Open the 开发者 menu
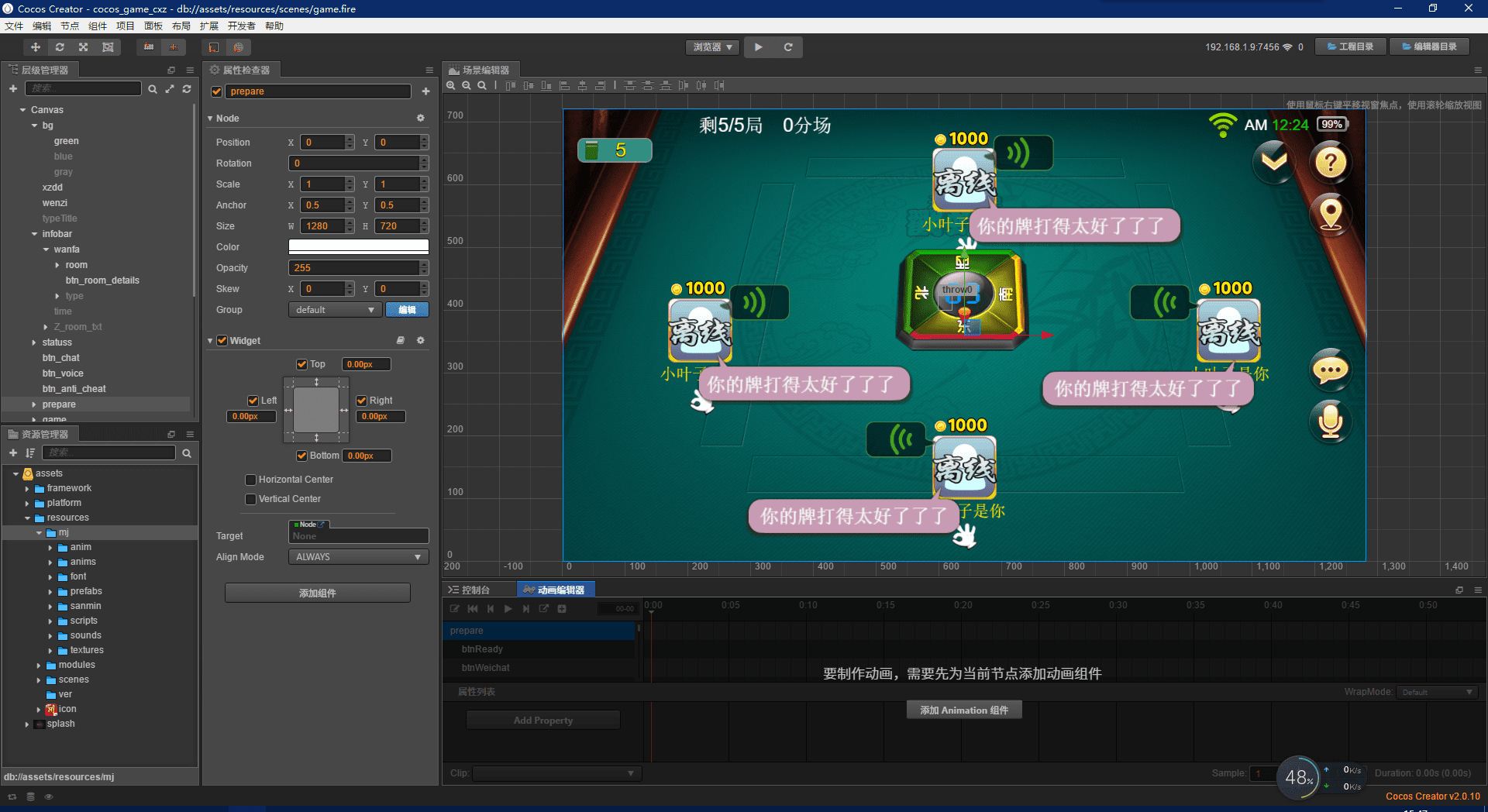The width and height of the screenshot is (1488, 812). [241, 26]
